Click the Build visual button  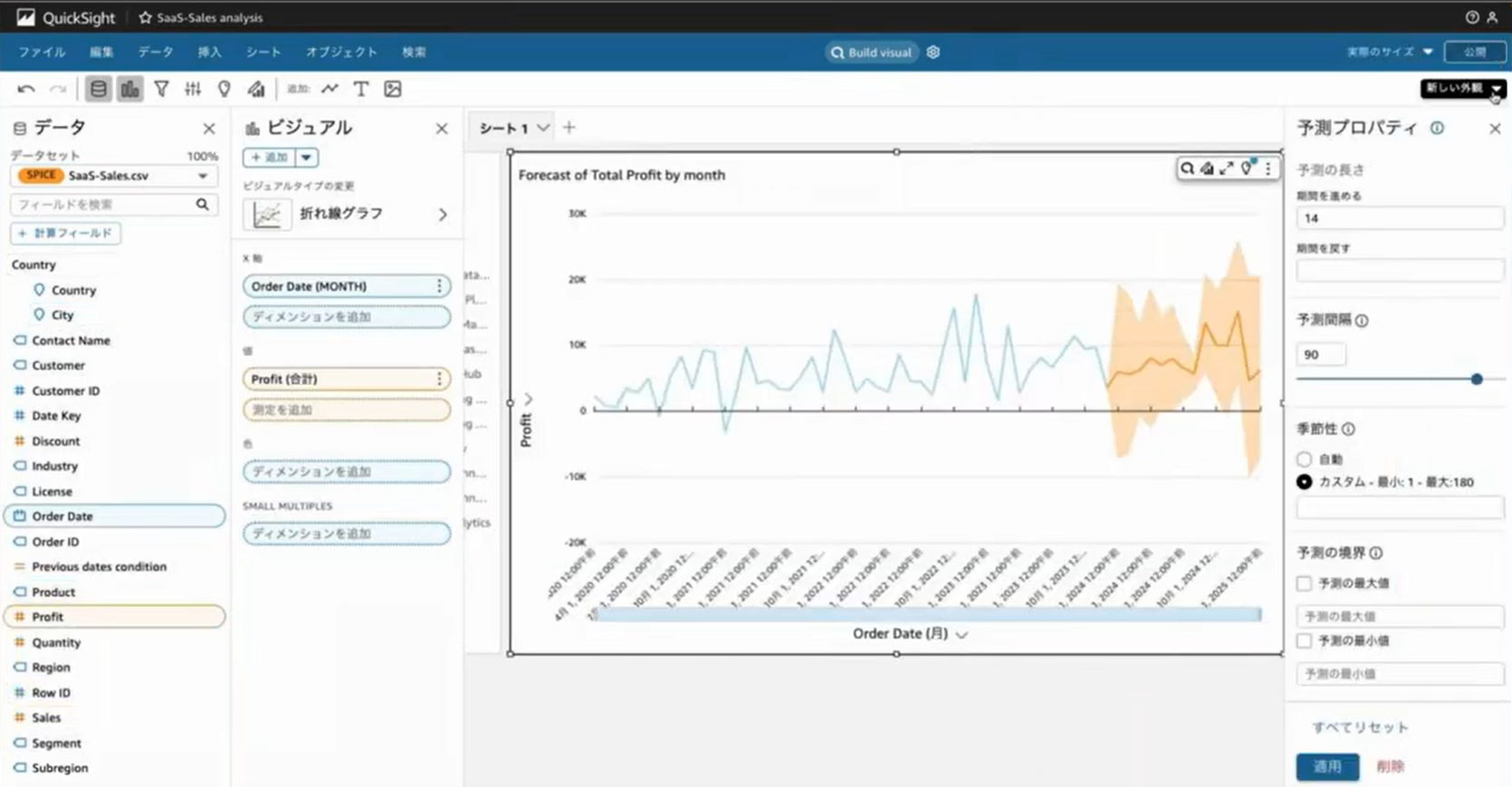click(871, 53)
